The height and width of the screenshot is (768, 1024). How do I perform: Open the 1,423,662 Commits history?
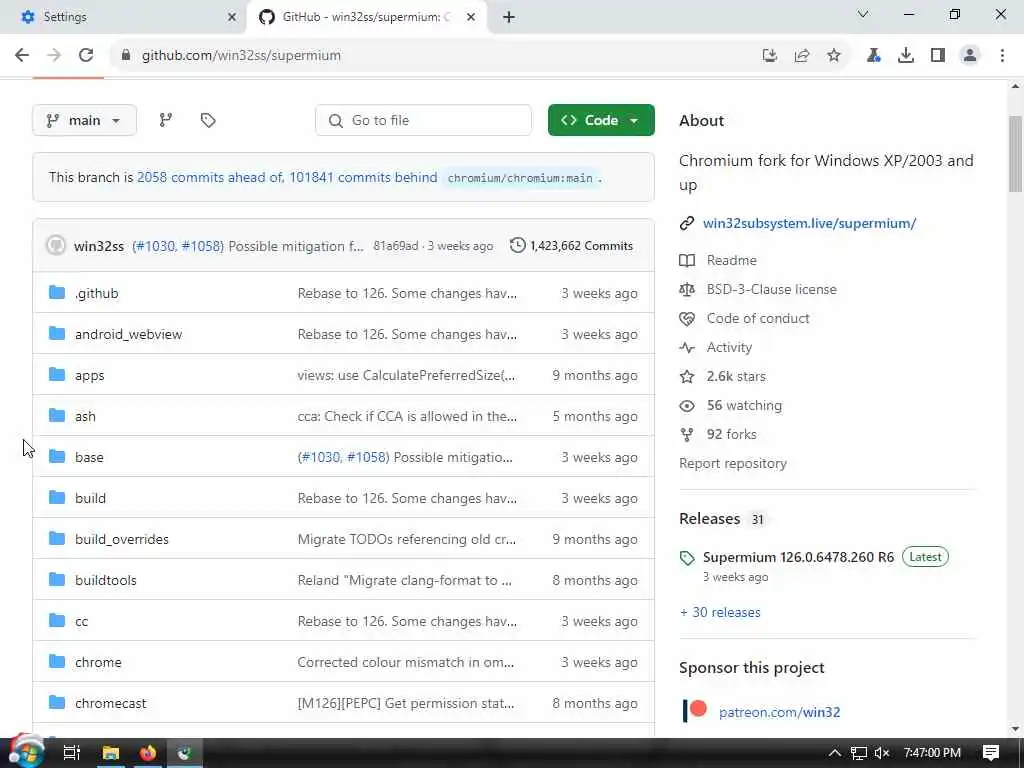[x=571, y=246]
